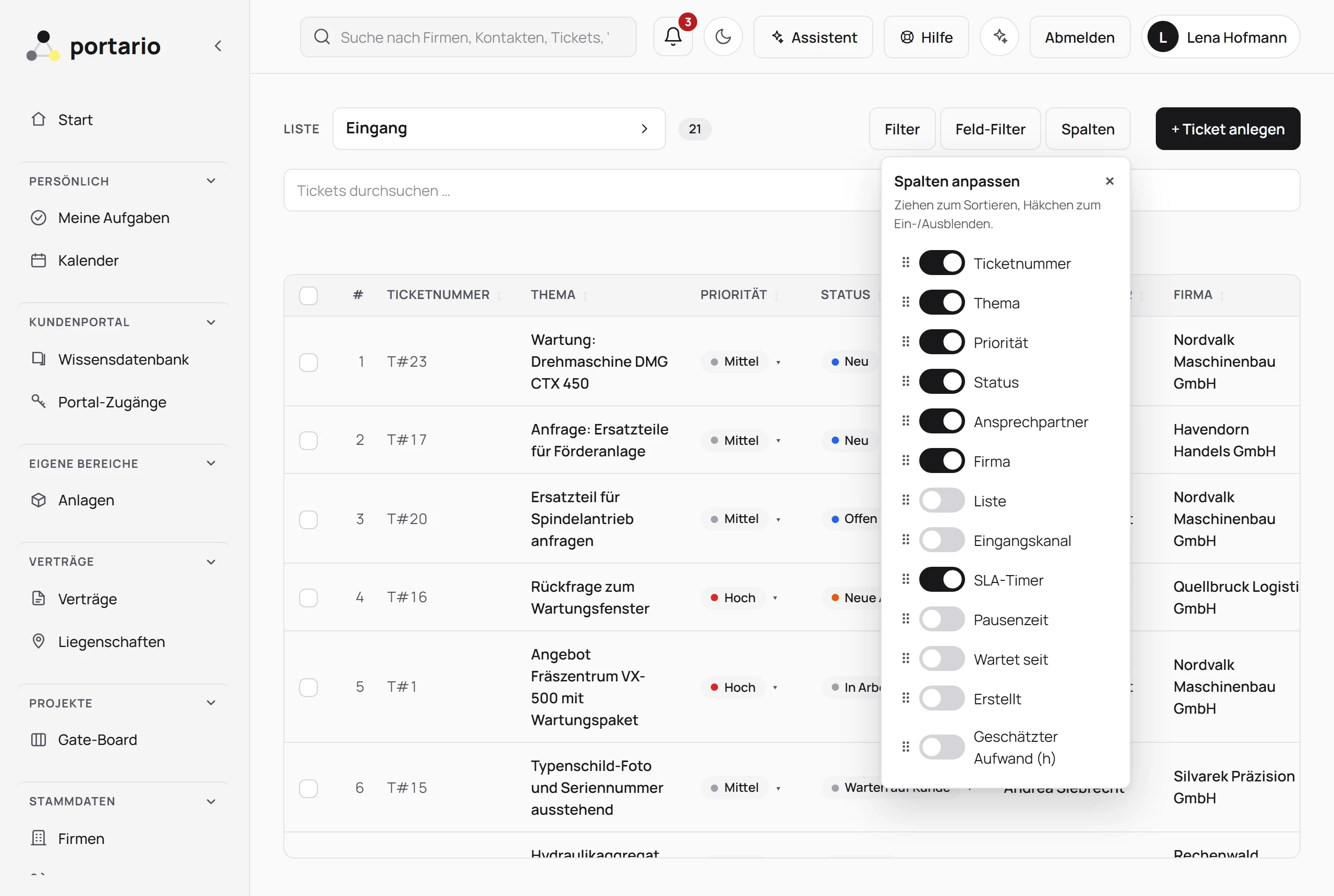
Task: Open Portal-Zugänge
Action: tap(124, 402)
